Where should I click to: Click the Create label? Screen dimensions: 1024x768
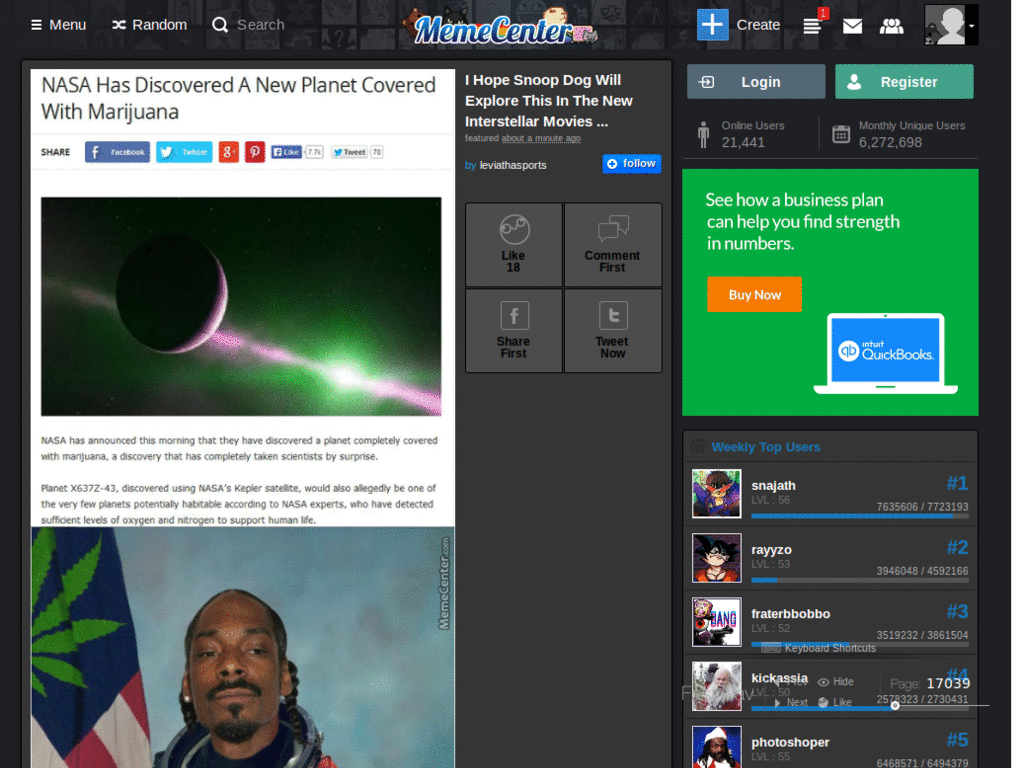[x=758, y=25]
